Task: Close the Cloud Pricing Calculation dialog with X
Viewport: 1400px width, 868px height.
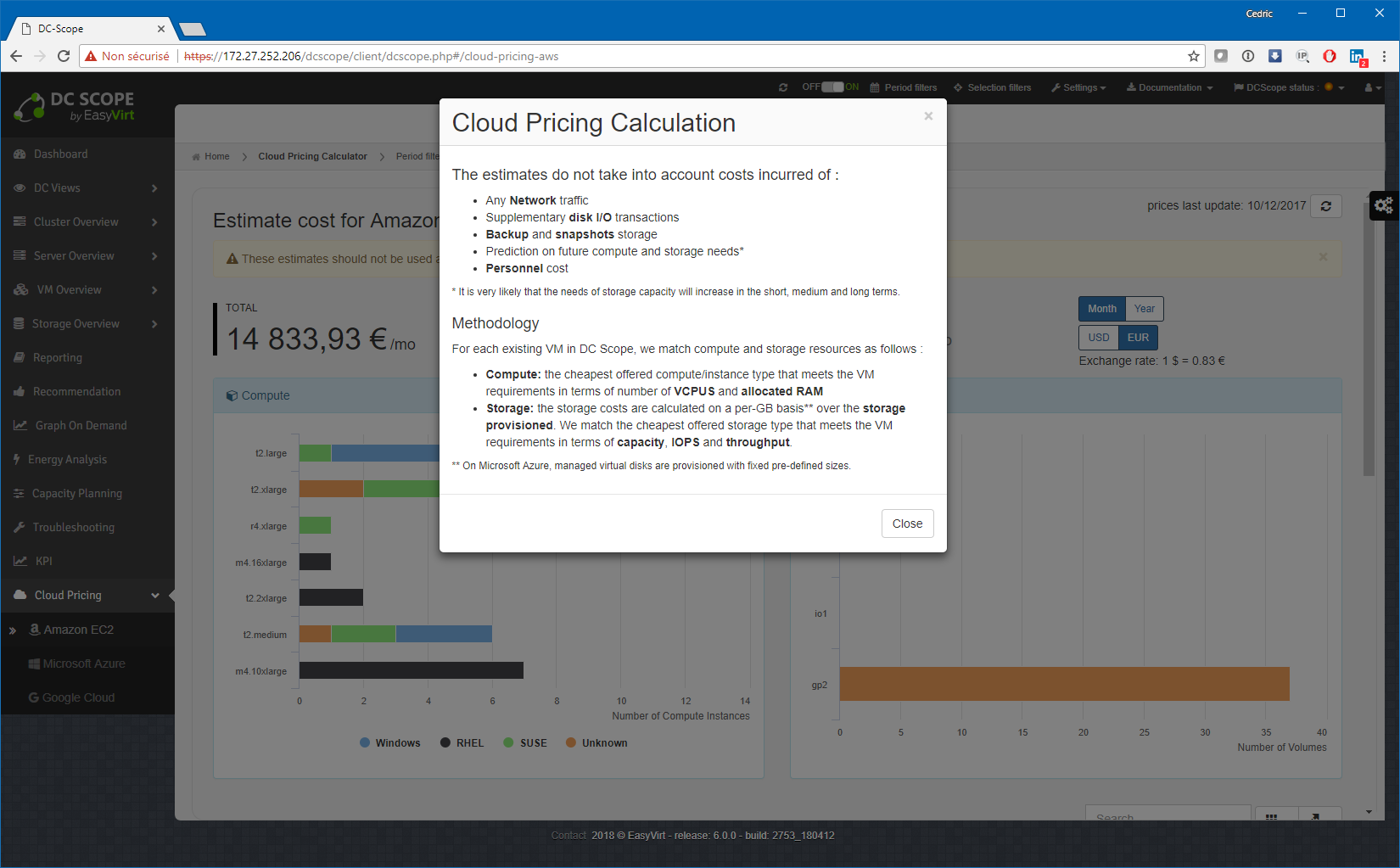Action: [928, 116]
